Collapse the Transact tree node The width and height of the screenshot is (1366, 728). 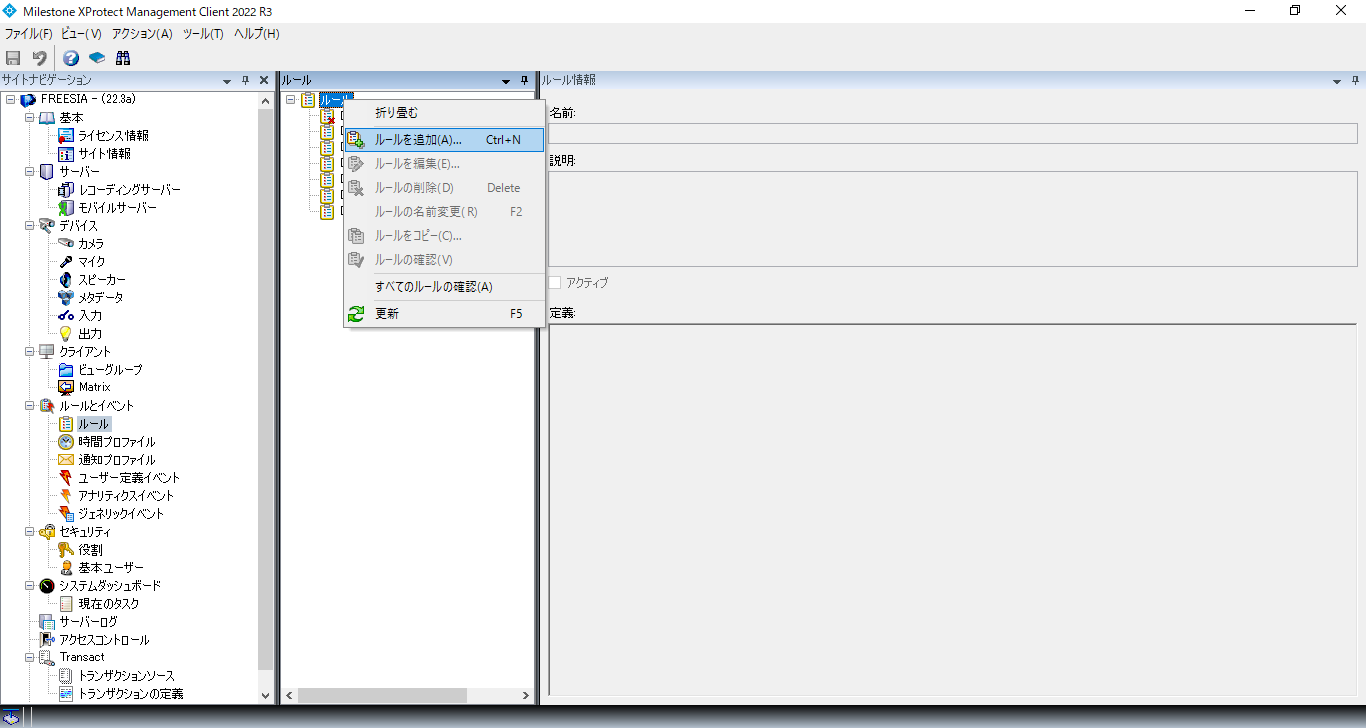[30, 657]
